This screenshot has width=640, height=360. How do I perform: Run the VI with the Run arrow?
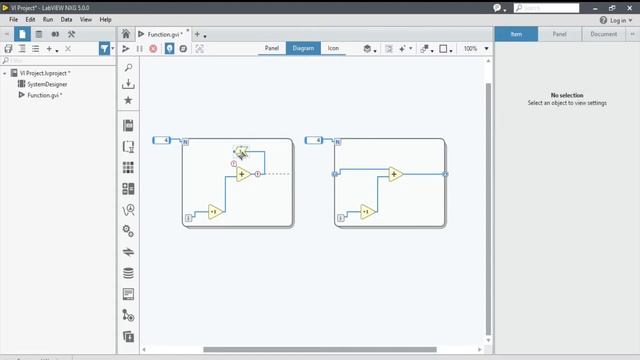coord(126,49)
